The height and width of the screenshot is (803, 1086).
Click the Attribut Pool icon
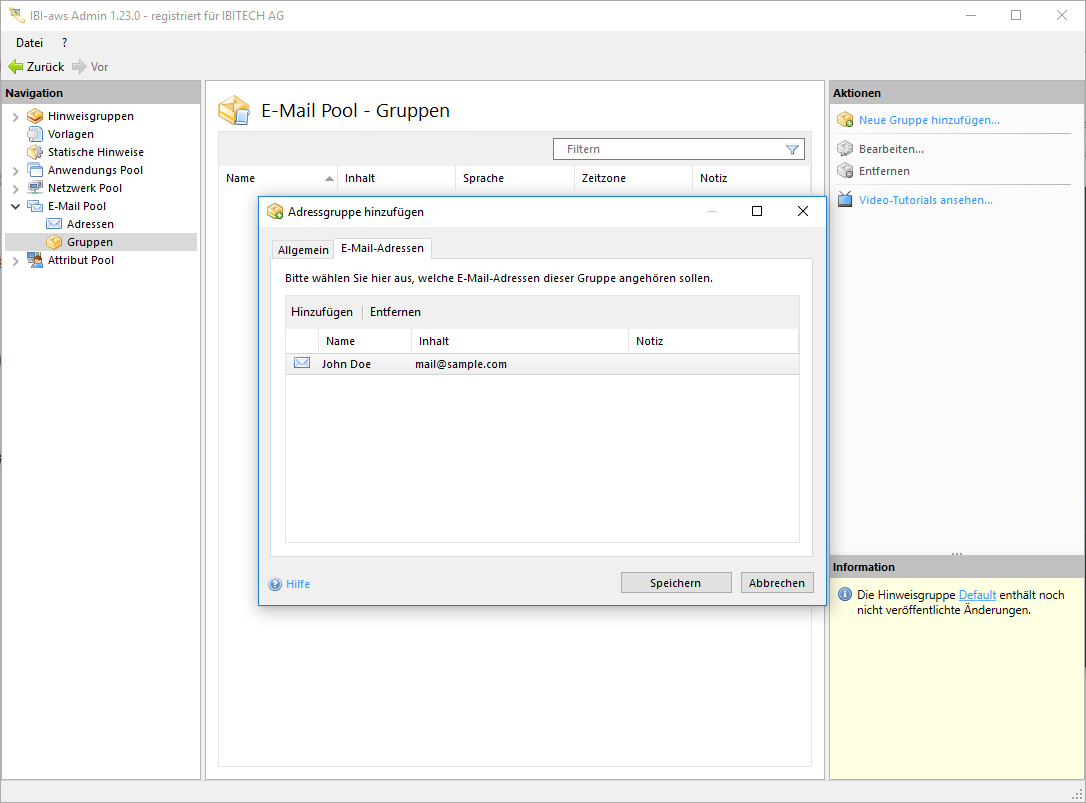[35, 260]
